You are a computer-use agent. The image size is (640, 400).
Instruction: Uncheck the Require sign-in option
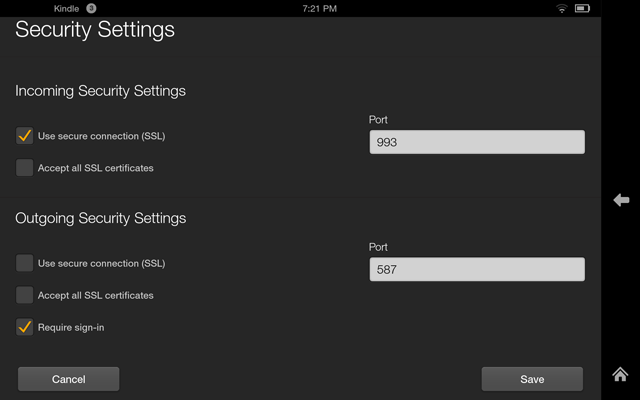point(25,327)
